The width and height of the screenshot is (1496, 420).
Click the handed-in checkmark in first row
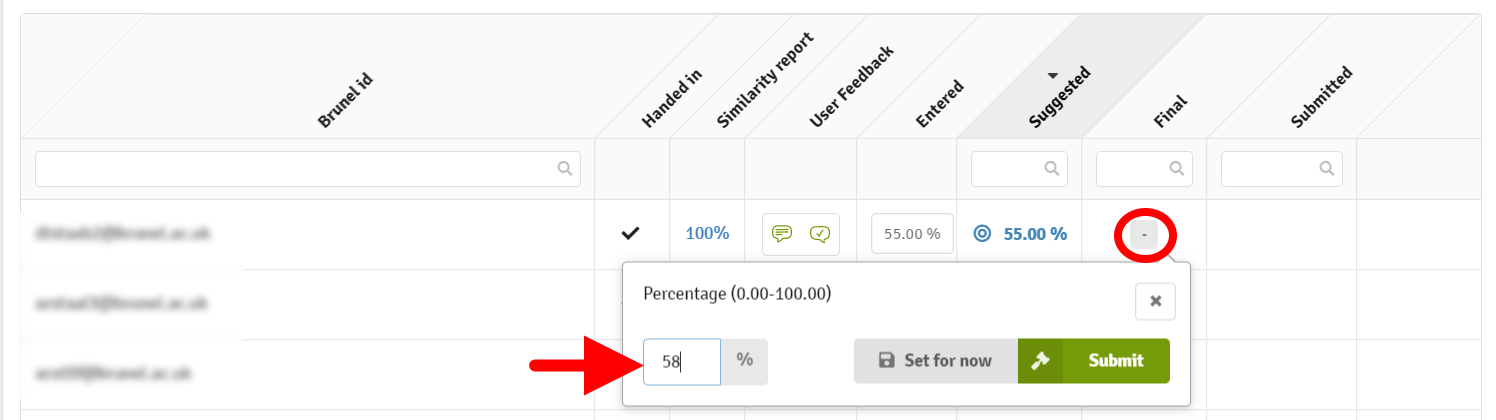(x=630, y=234)
